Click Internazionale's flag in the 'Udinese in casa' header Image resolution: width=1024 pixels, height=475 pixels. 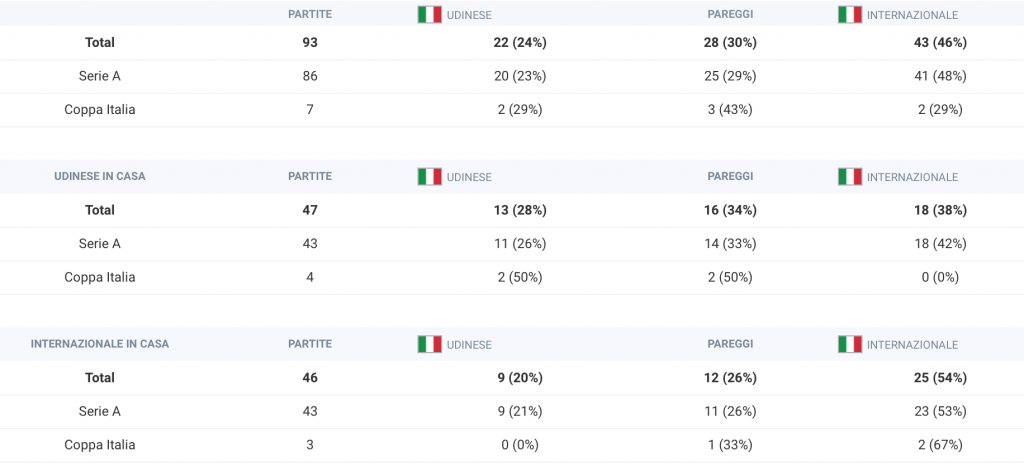[850, 177]
